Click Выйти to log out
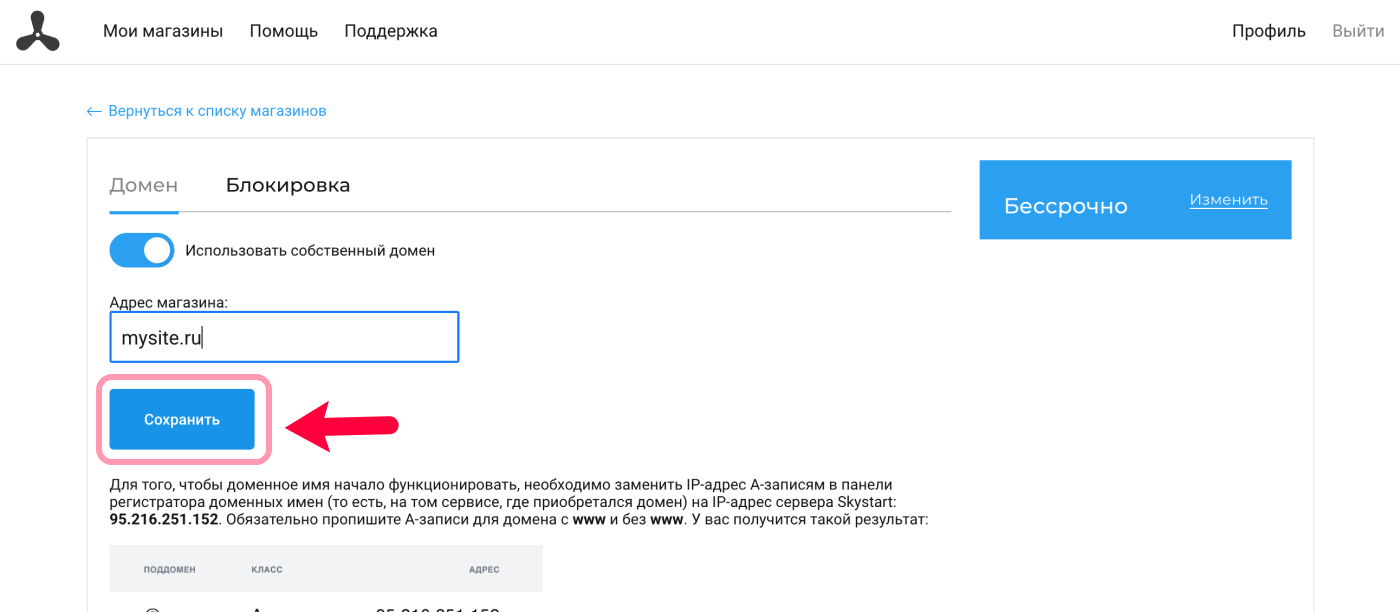The height and width of the screenshot is (612, 1400). (x=1358, y=31)
